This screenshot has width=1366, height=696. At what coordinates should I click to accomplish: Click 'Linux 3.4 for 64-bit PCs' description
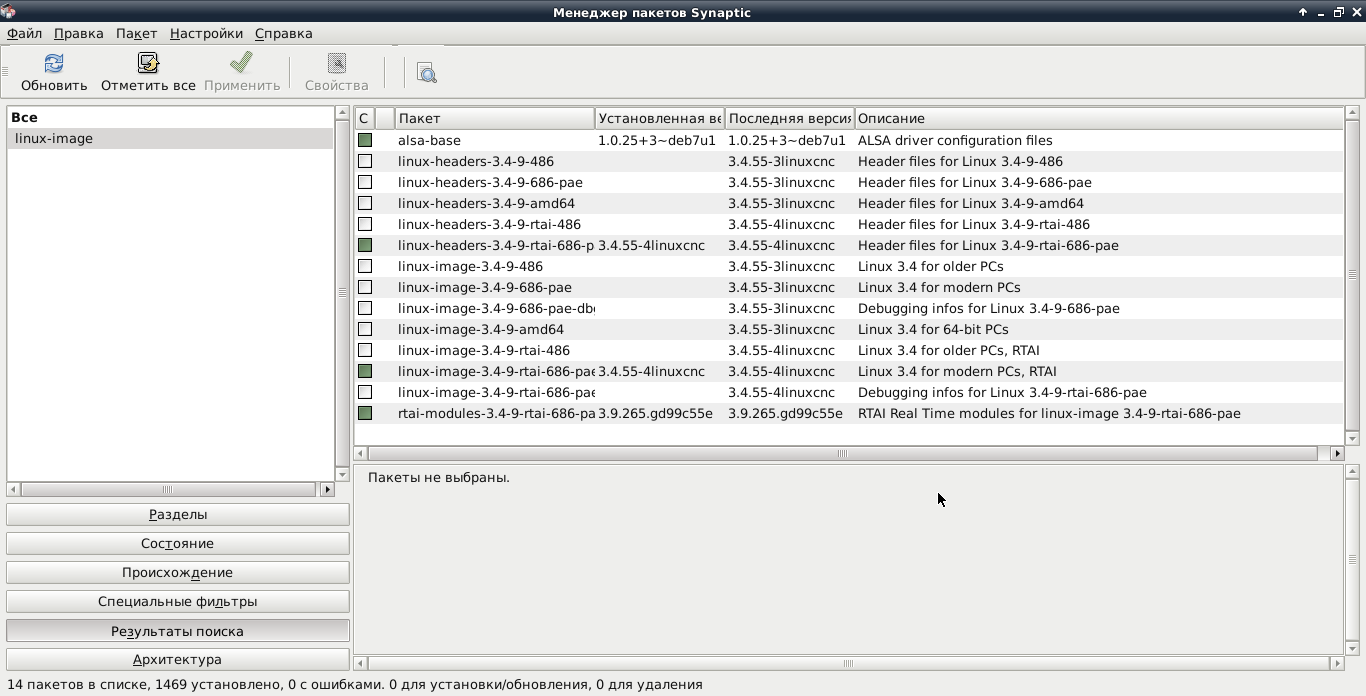click(933, 329)
